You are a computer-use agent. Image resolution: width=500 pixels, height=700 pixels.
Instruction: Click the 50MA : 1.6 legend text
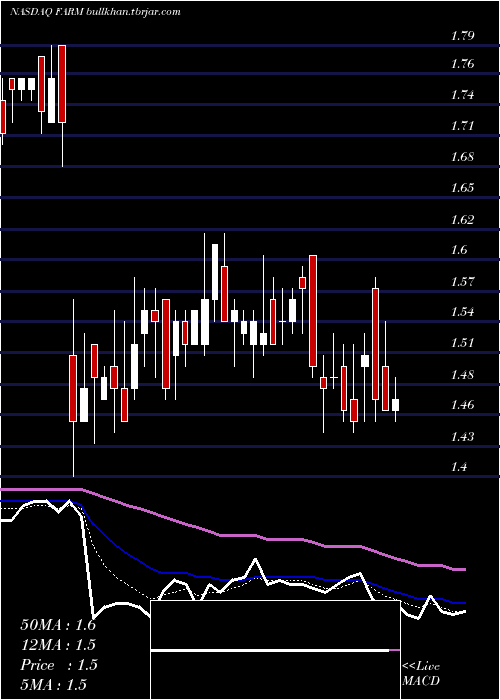coord(58,625)
